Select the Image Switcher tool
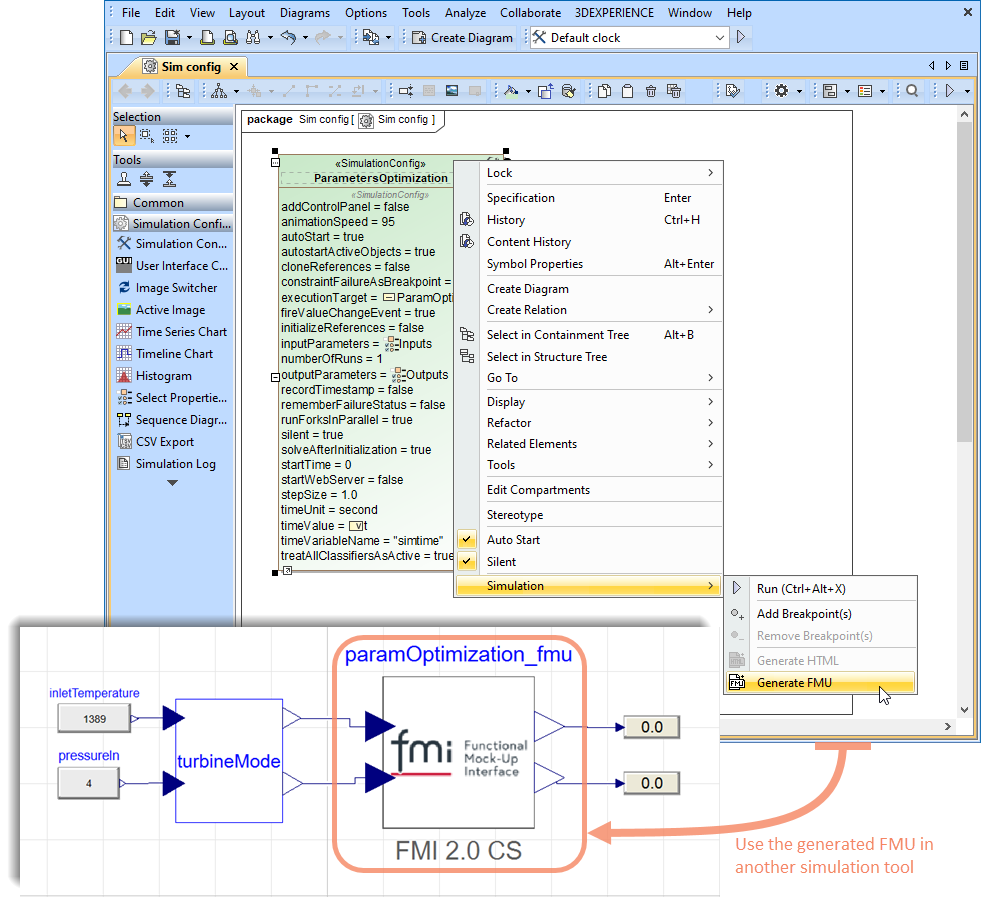The width and height of the screenshot is (981, 897). click(x=176, y=288)
